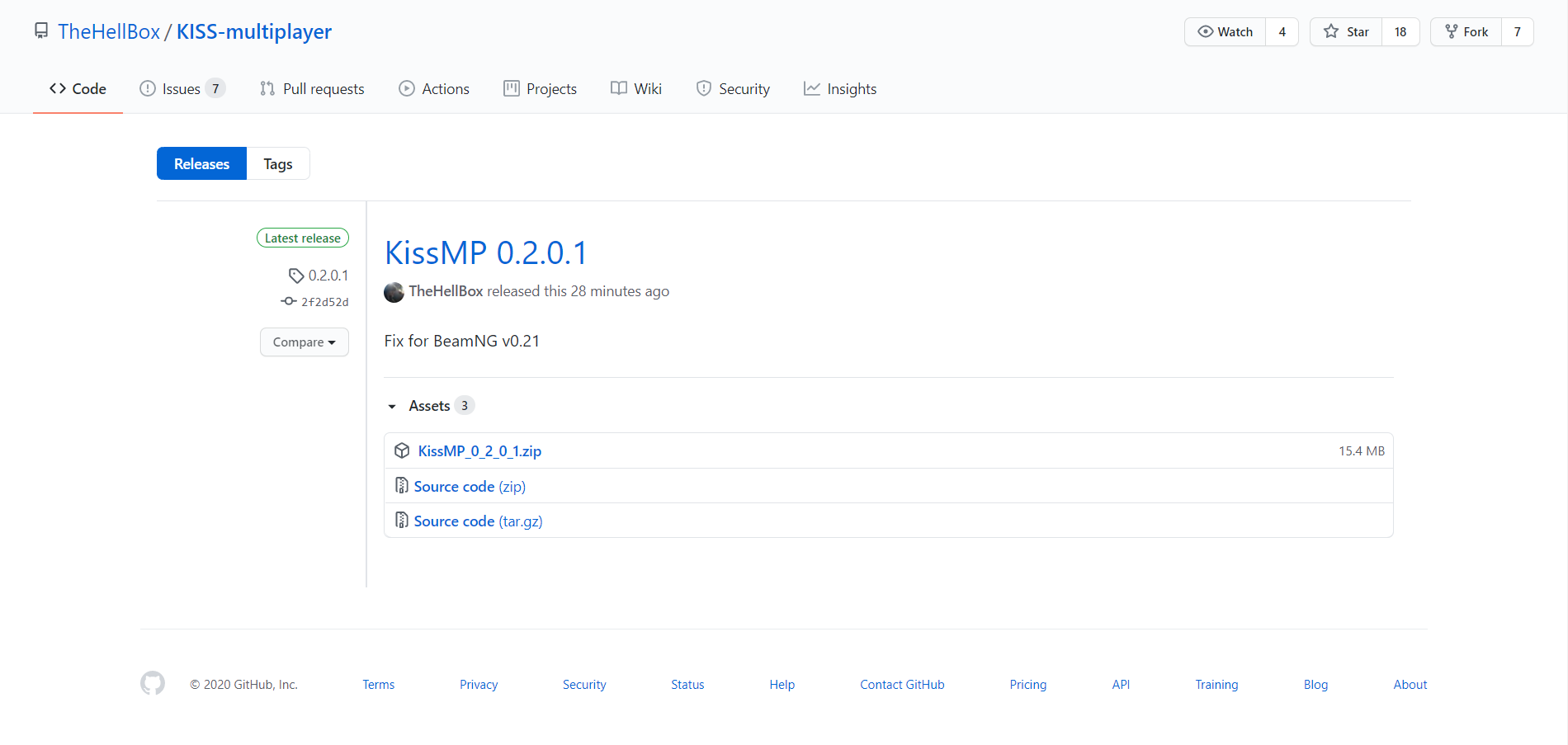The image size is (1568, 745).
Task: Click the package icon beside KissMP zip
Action: pos(402,450)
